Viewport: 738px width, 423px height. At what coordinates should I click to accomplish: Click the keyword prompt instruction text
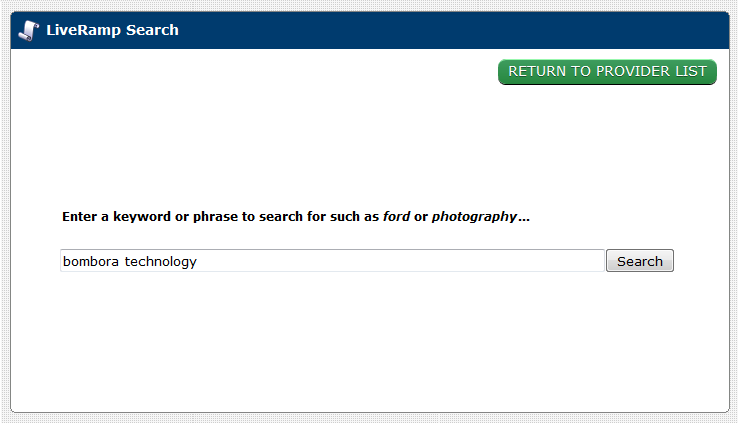pos(296,216)
